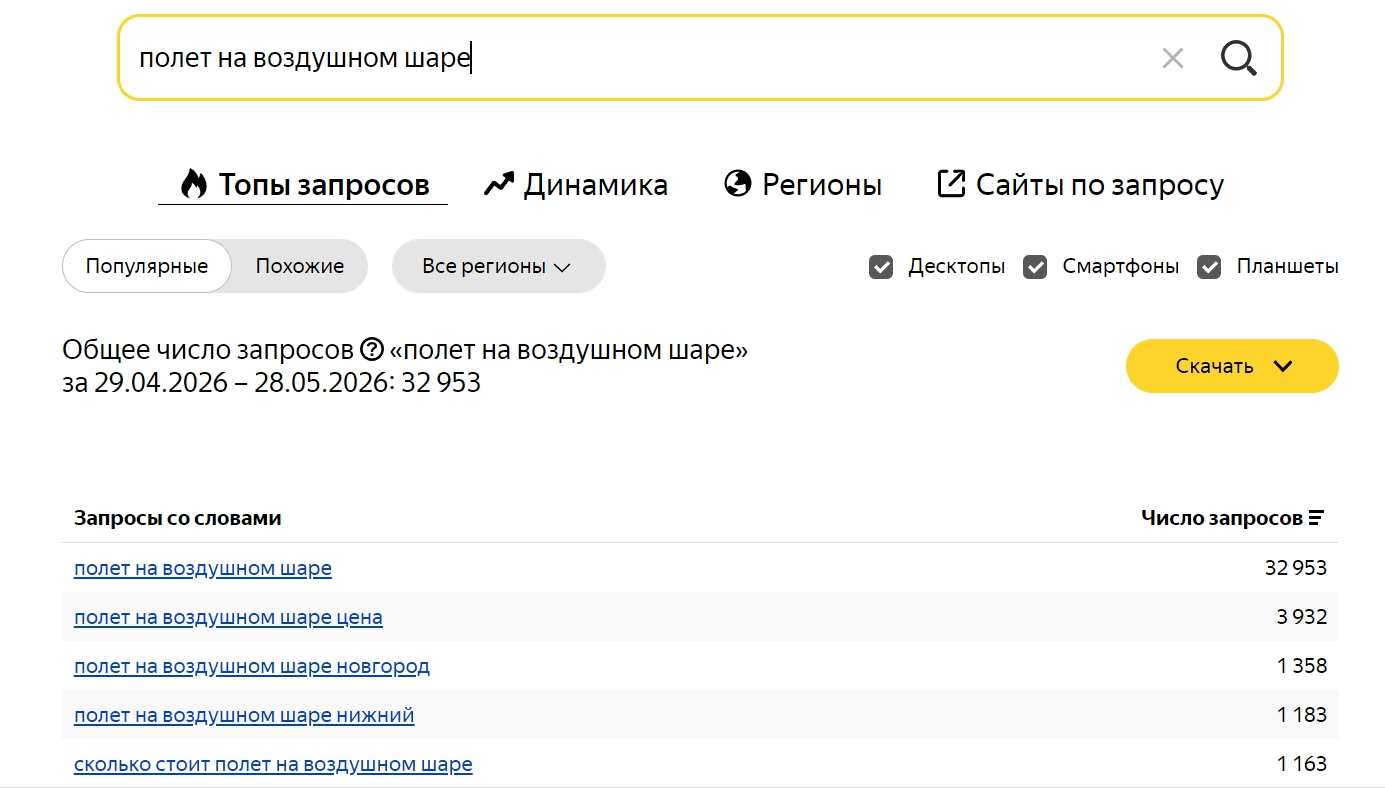The image size is (1385, 788).
Task: Switch to the Регионы tab
Action: tap(803, 184)
